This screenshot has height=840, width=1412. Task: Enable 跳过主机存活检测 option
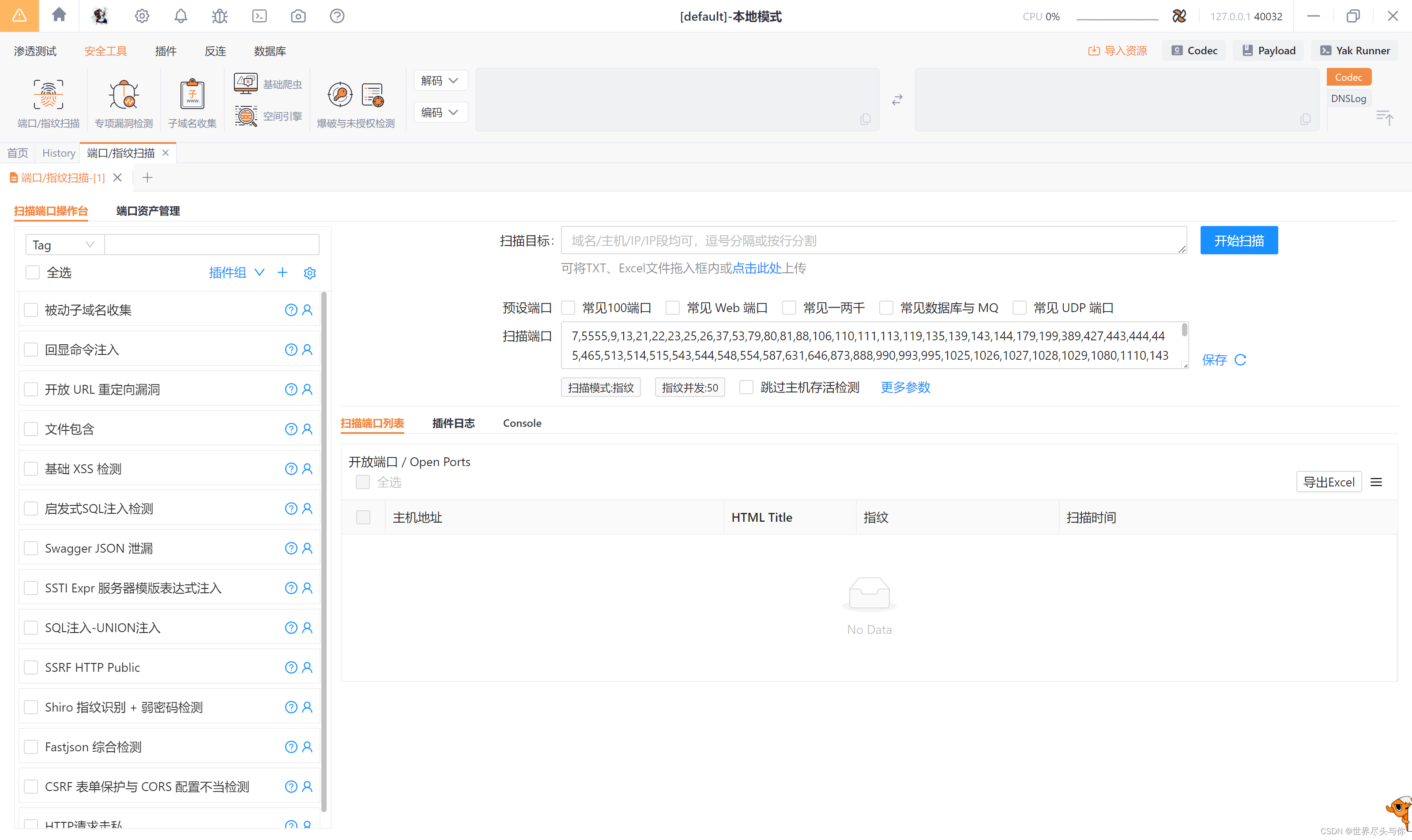click(746, 387)
